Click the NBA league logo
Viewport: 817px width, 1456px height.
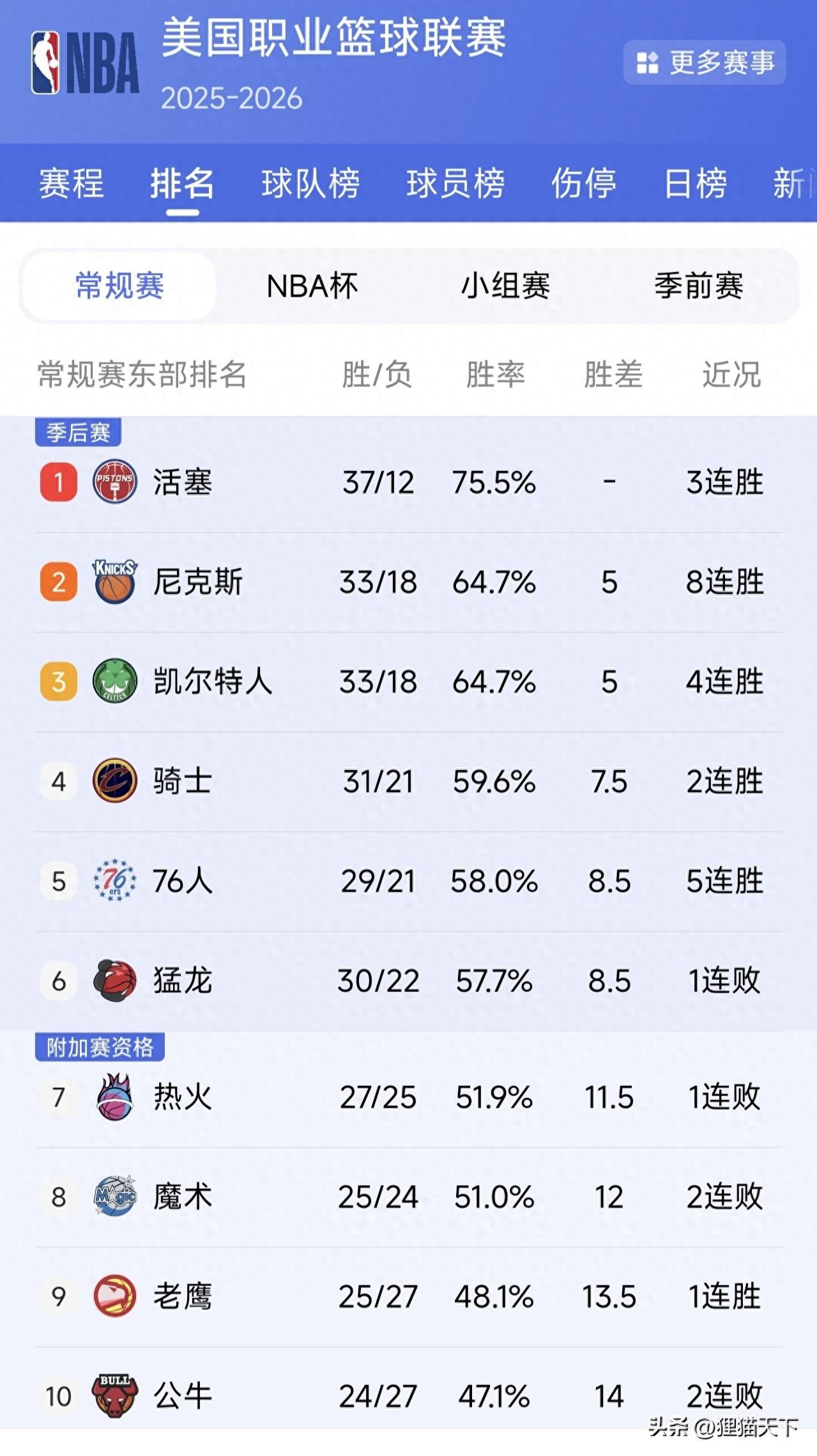pos(85,63)
